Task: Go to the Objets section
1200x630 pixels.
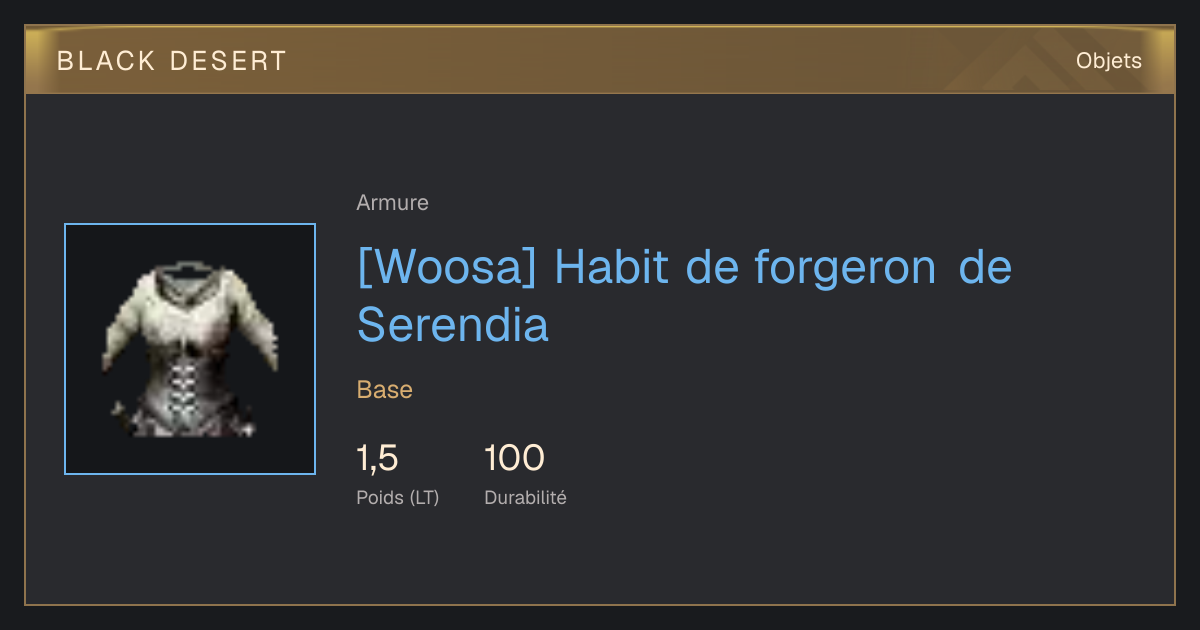Action: click(1109, 61)
